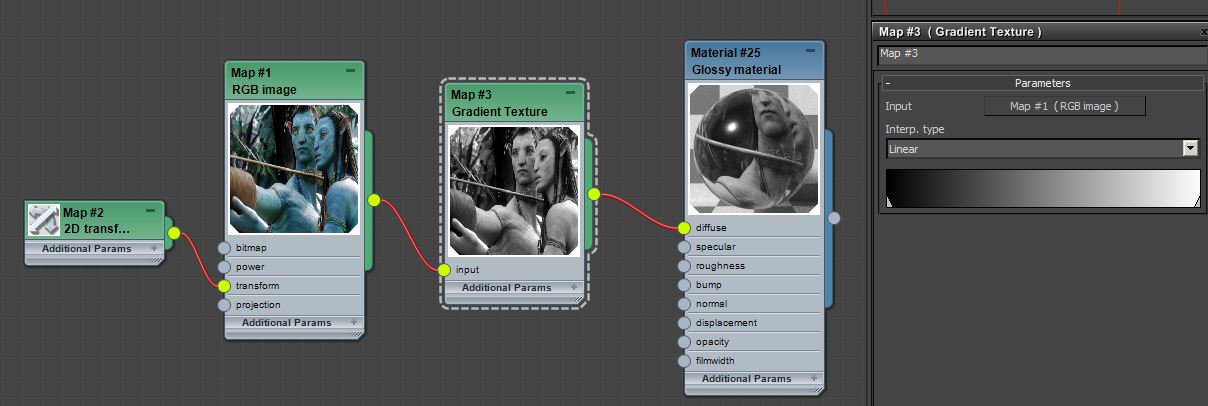
Task: Click the grayscale gradient bar
Action: [x=1042, y=189]
